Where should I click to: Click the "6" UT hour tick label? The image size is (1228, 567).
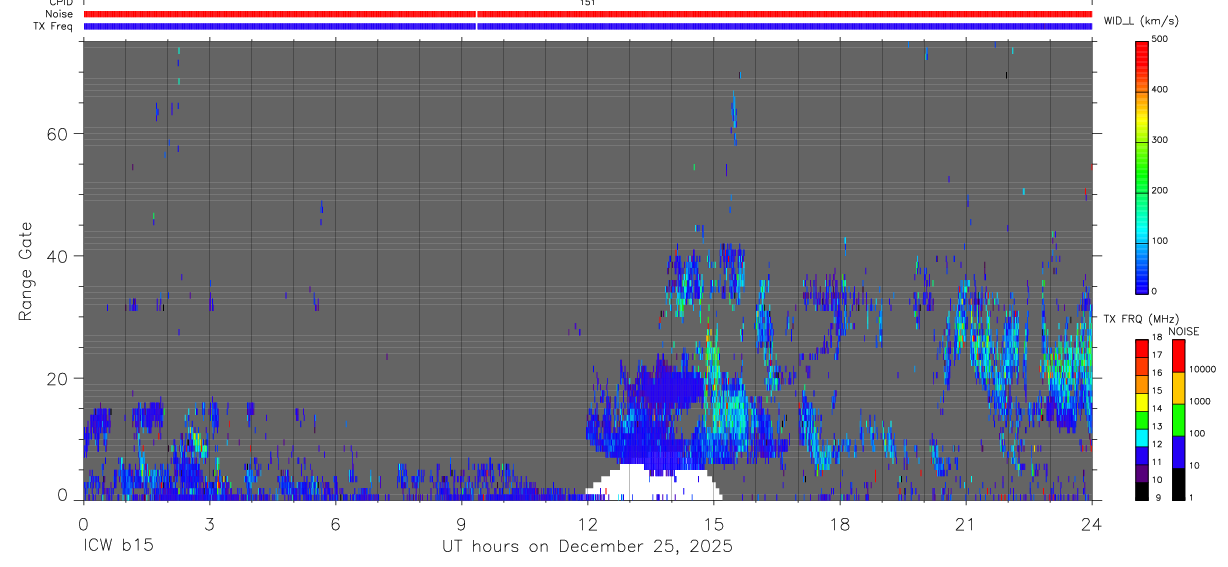coord(336,523)
